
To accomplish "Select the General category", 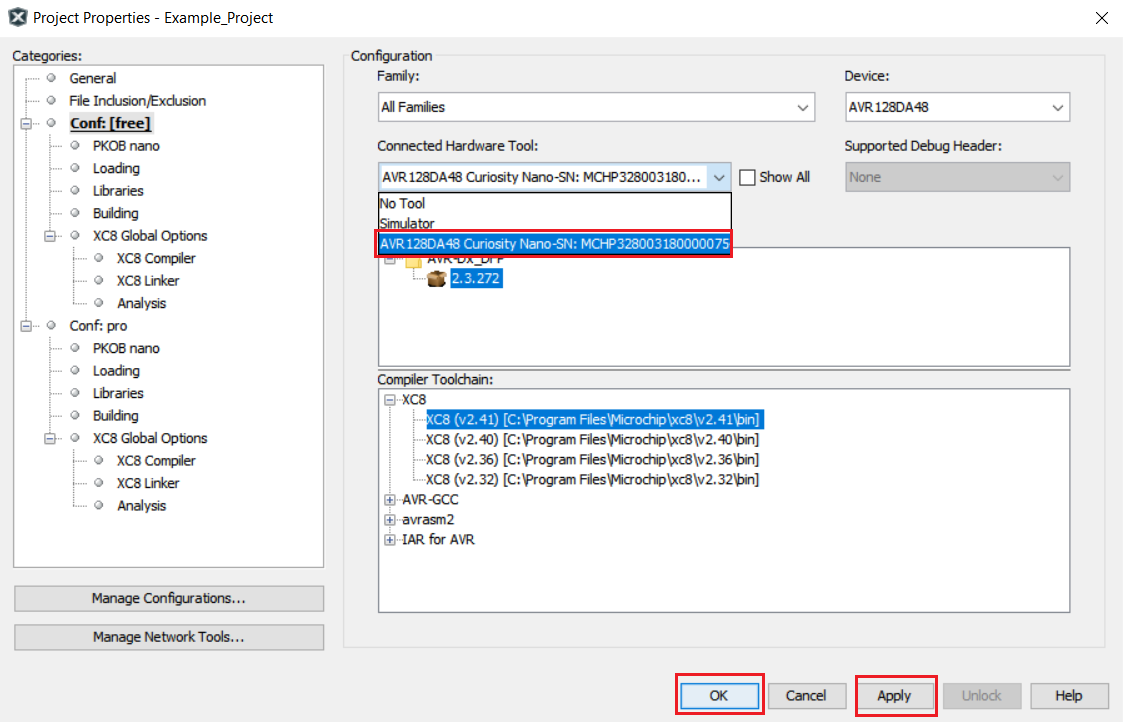I will point(92,78).
